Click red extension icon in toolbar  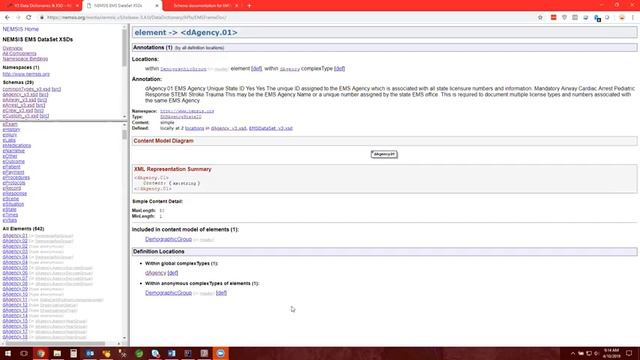(x=553, y=18)
